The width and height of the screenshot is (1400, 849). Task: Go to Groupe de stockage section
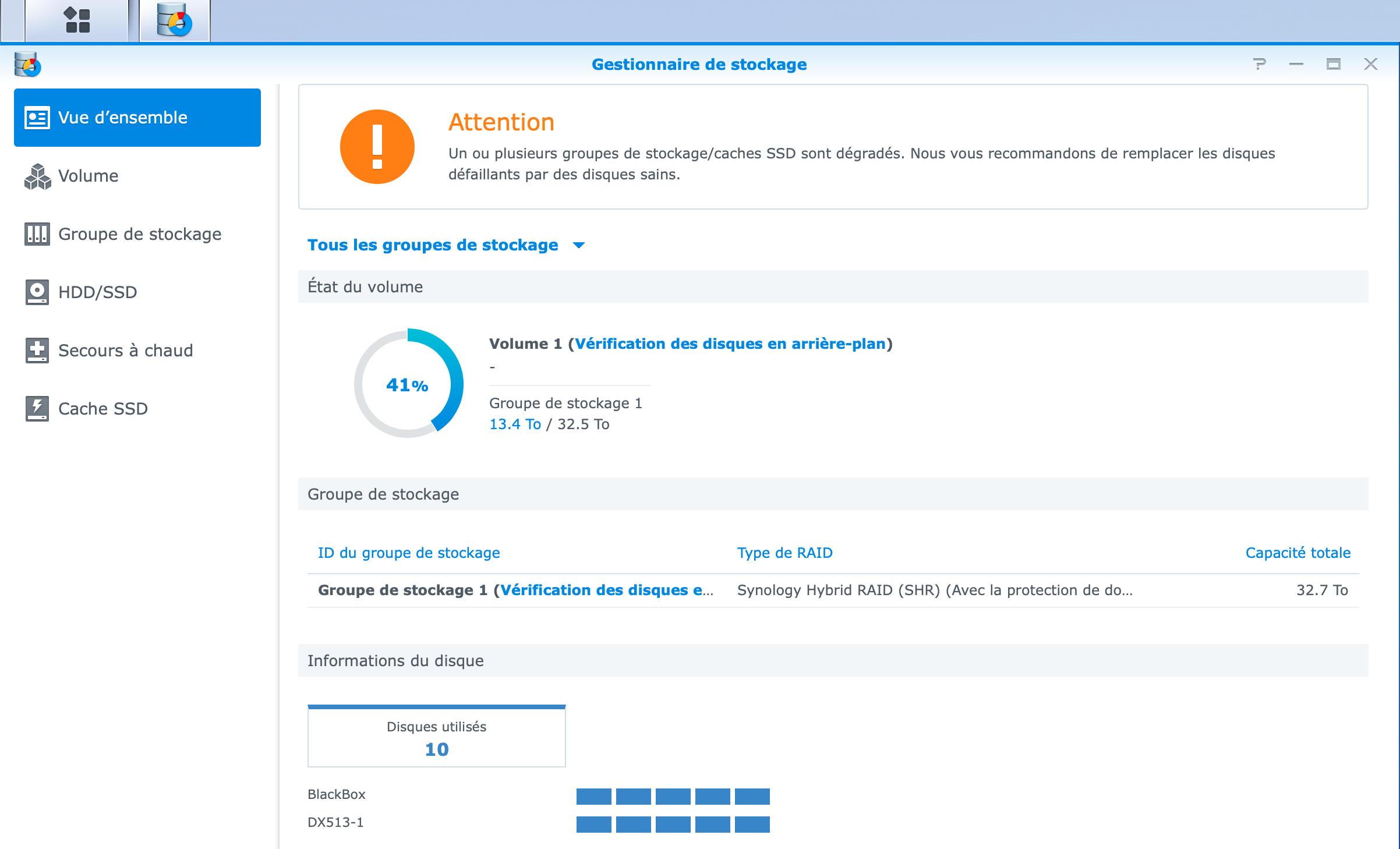[x=137, y=234]
